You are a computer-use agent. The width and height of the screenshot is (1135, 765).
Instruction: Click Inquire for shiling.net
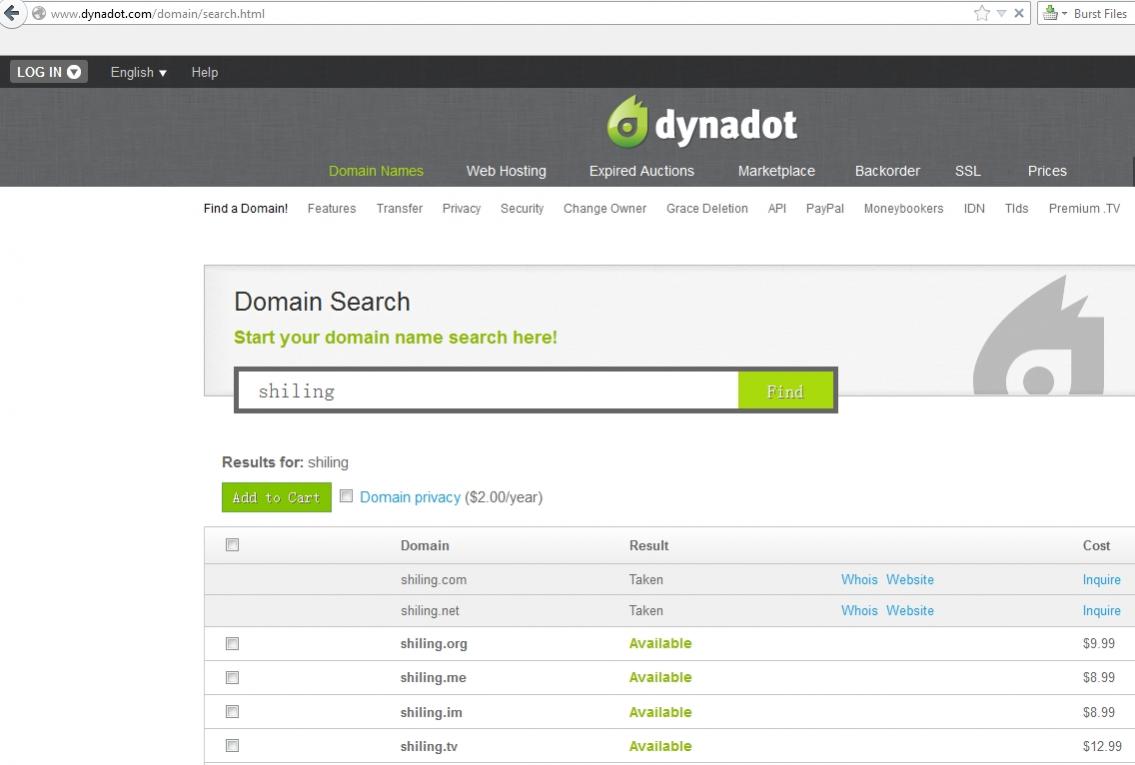[x=1101, y=611]
